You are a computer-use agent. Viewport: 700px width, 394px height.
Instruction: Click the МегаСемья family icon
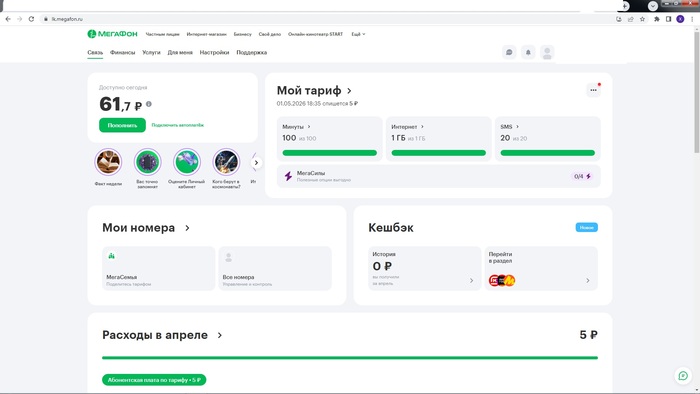tap(112, 256)
